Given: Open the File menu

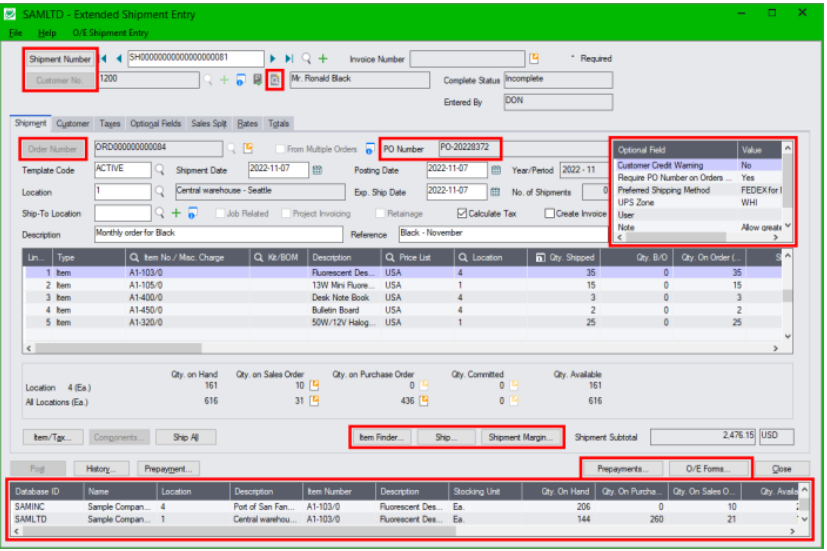Looking at the screenshot, I should coord(15,33).
